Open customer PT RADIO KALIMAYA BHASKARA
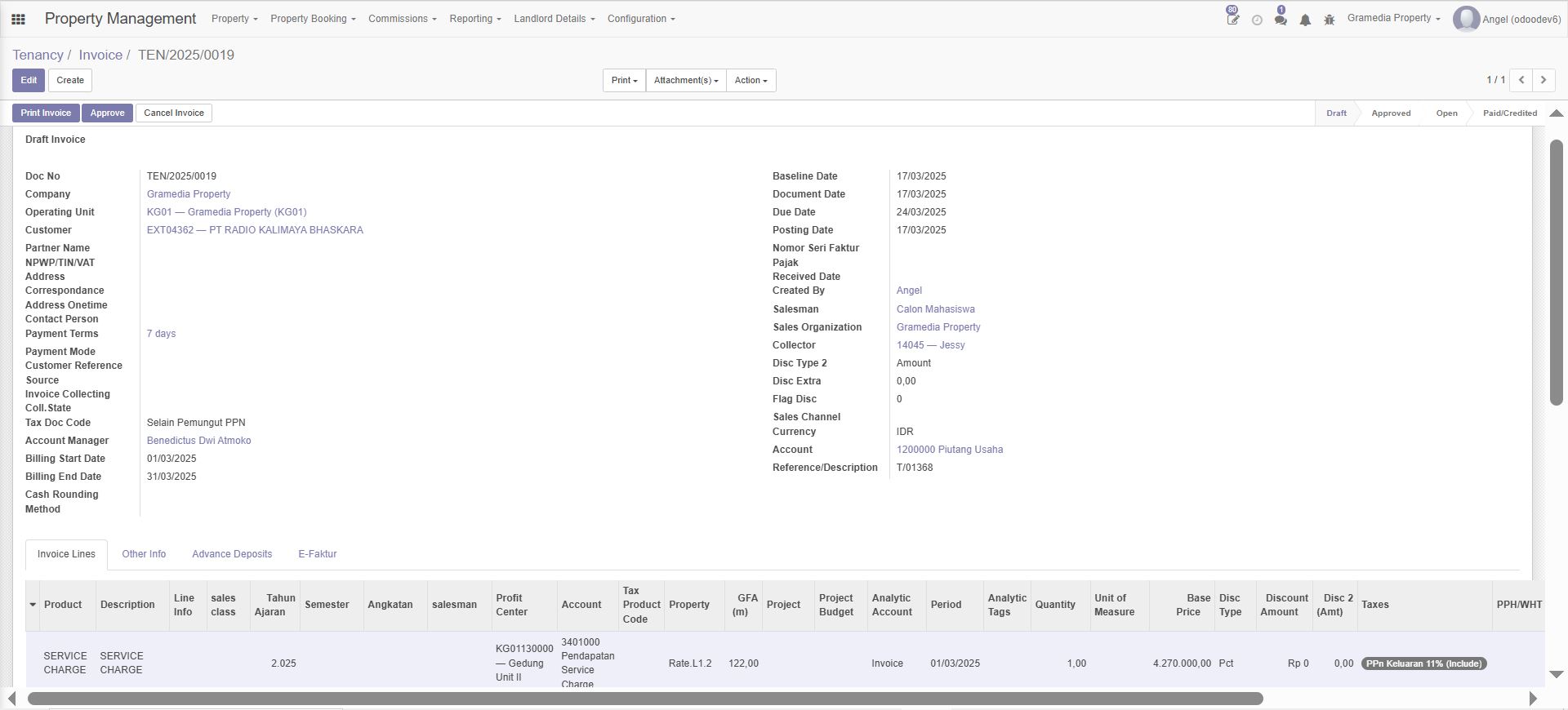1568x710 pixels. pos(255,230)
